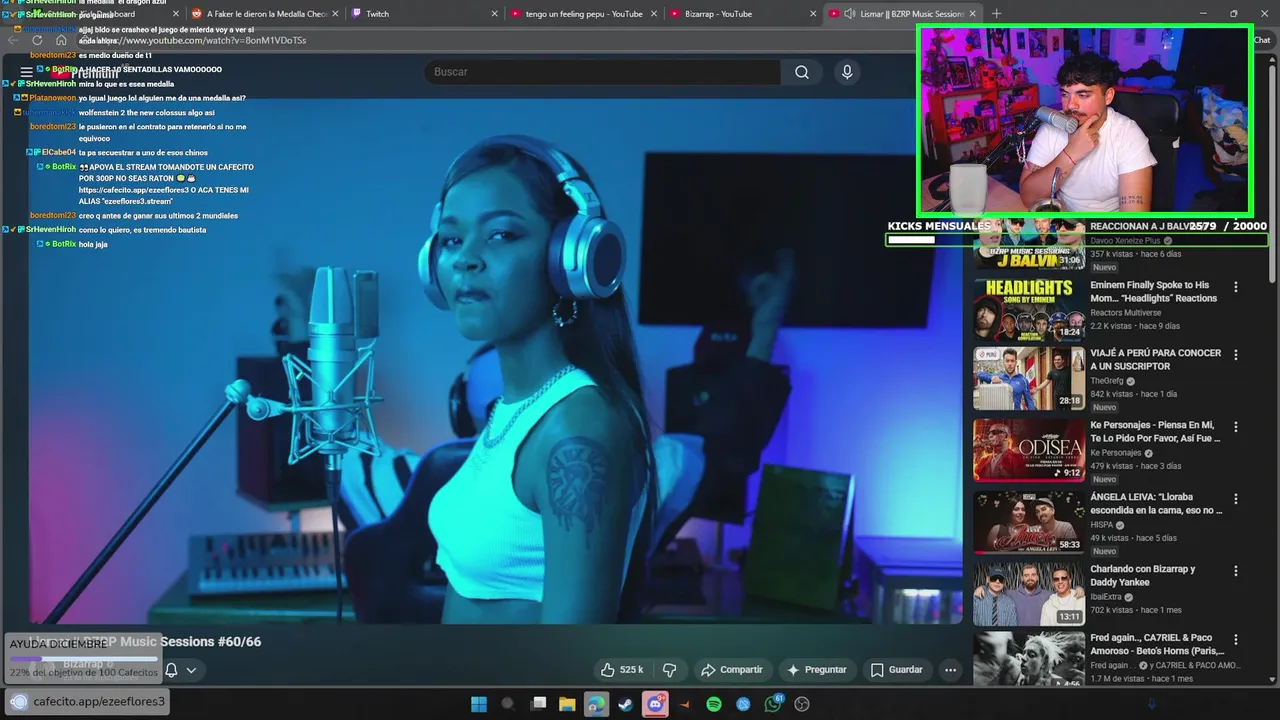Open the J Balvin BZRP reaction thumbnail
The width and height of the screenshot is (1280, 720).
point(1029,245)
